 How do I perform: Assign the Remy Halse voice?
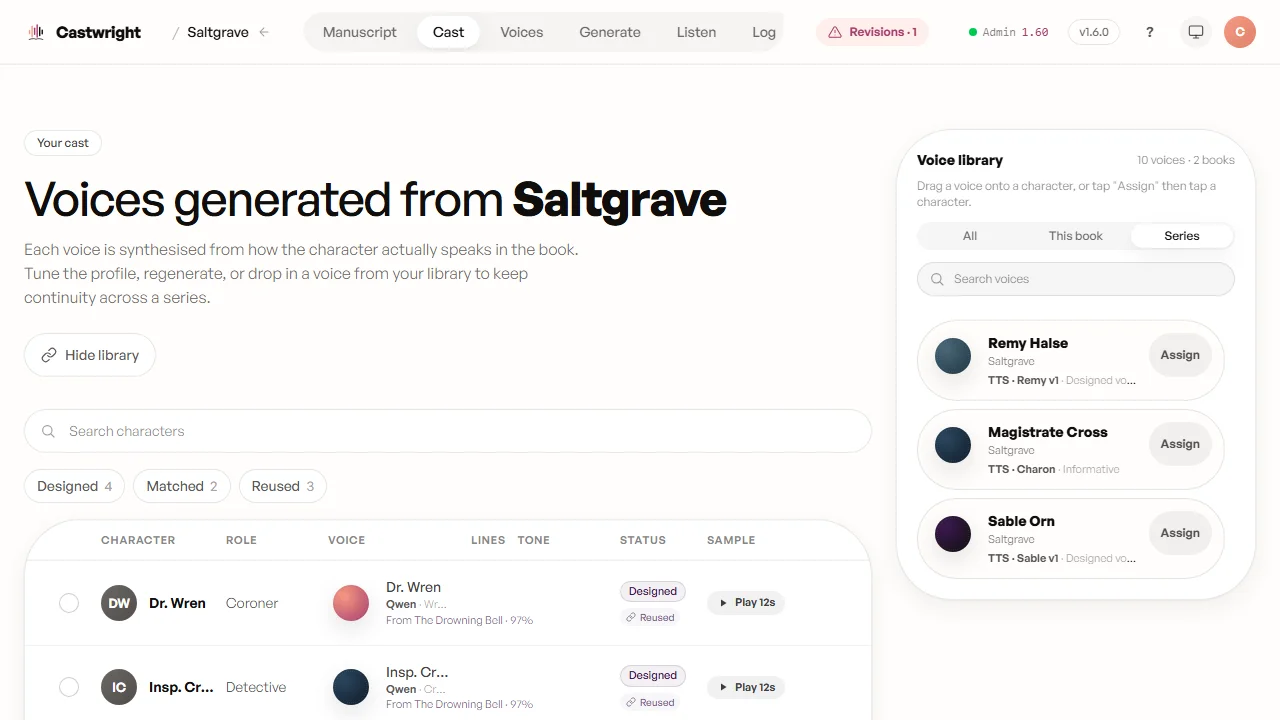tap(1180, 355)
